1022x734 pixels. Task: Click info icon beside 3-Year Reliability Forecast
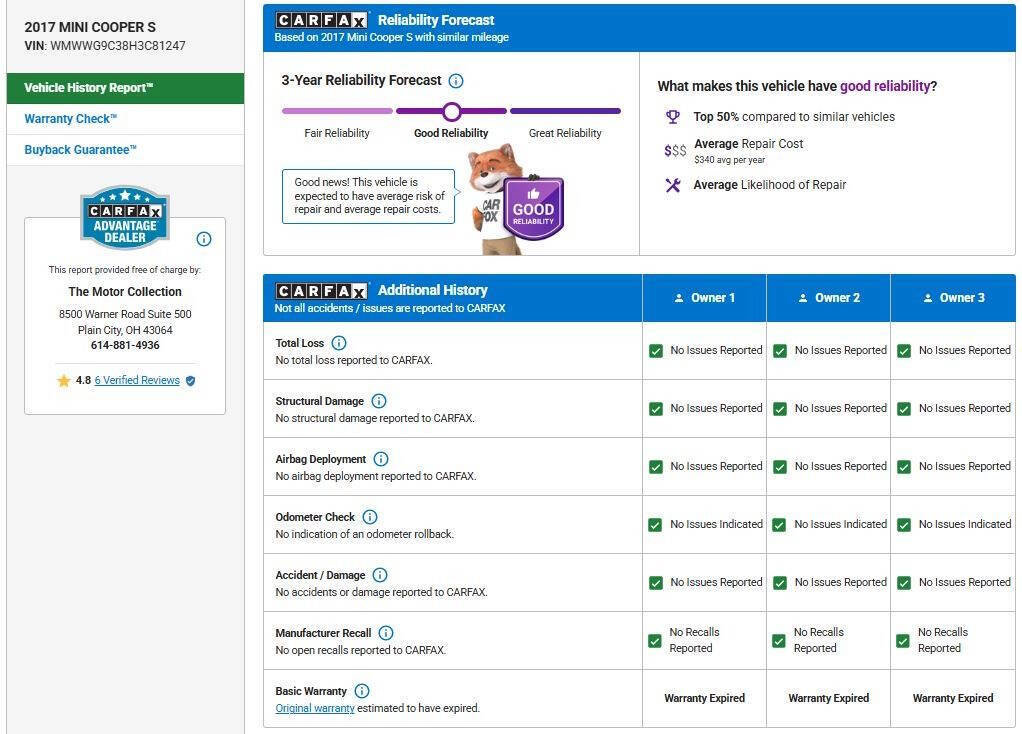[x=456, y=81]
